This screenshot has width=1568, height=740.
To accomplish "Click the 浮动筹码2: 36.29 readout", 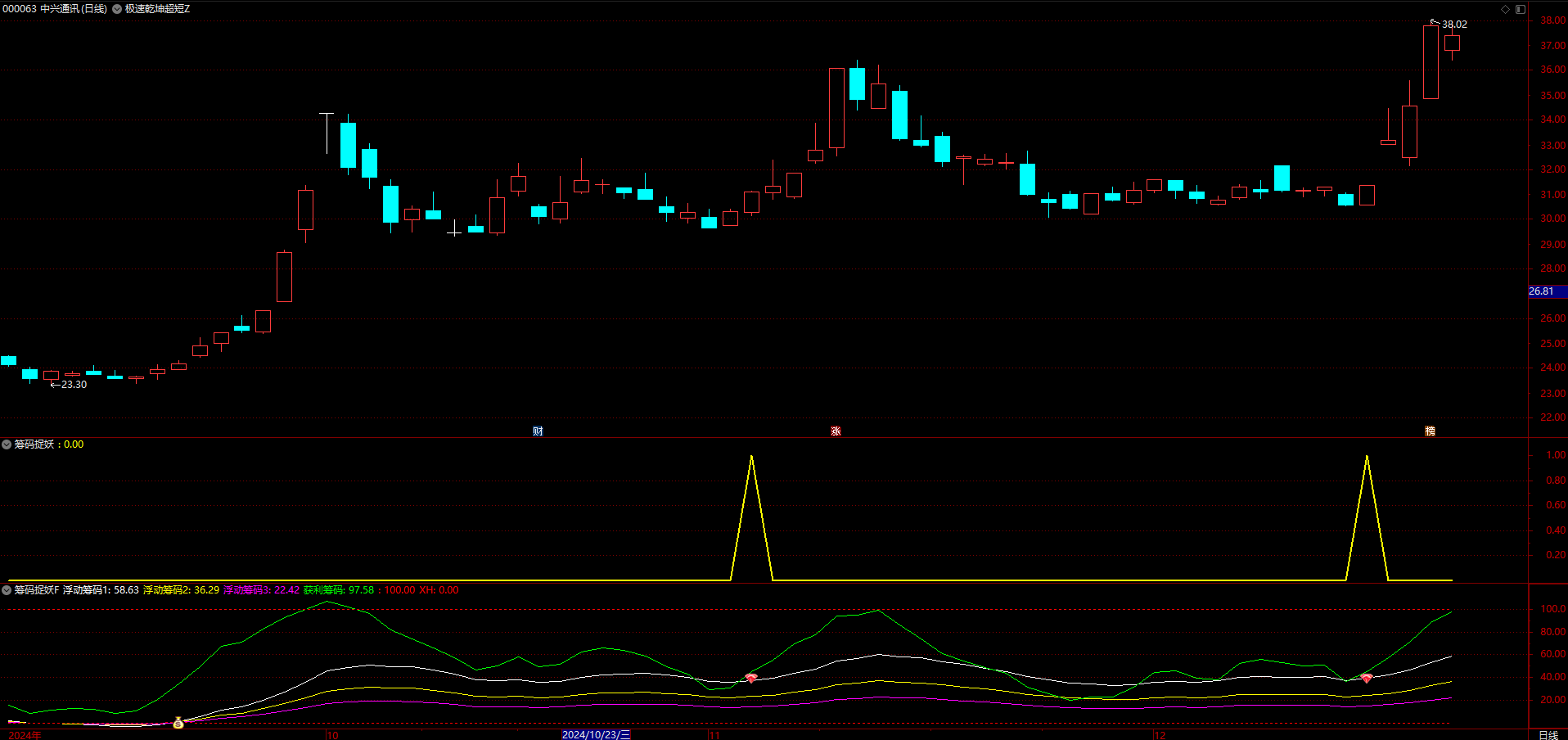I will click(x=181, y=590).
